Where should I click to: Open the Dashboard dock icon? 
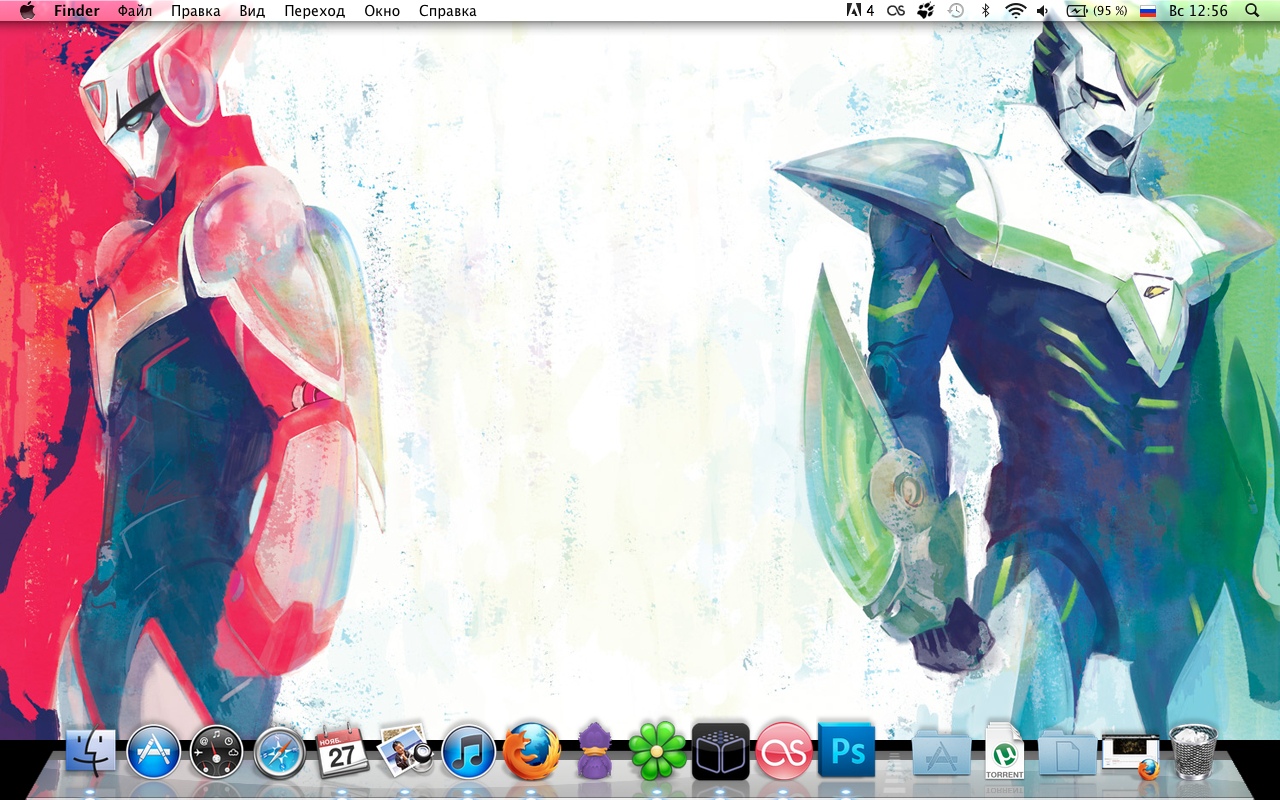tap(216, 752)
